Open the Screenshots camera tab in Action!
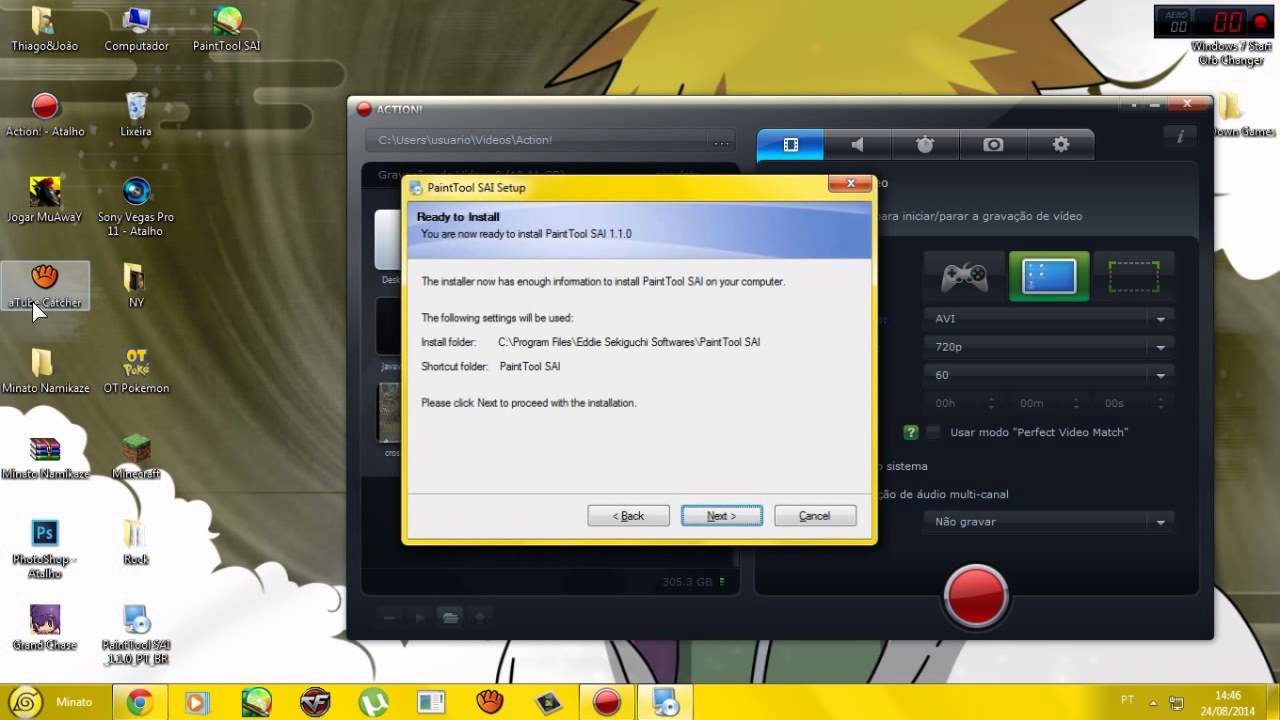Screen dimensions: 1280x720 (993, 145)
